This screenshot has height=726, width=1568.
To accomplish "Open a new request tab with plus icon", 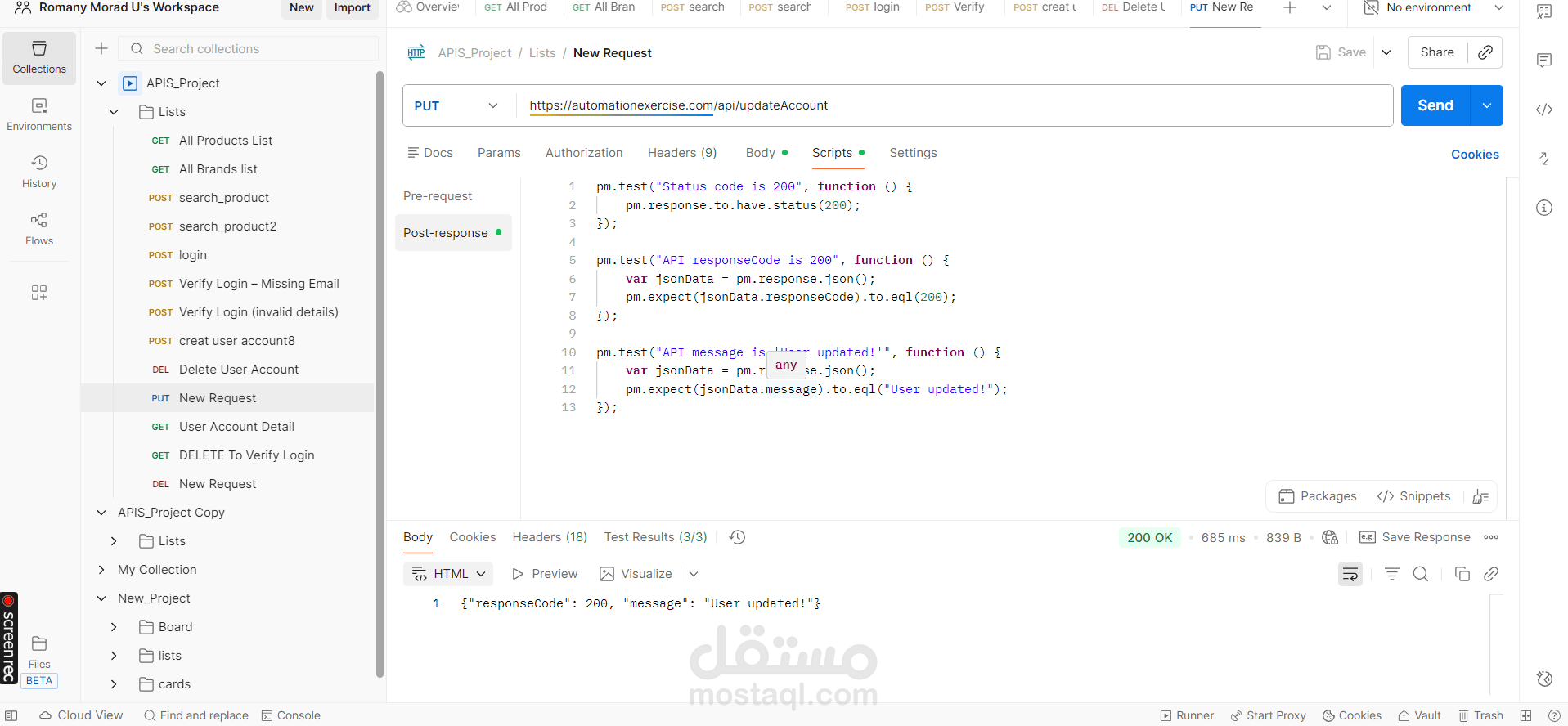I will (x=1290, y=7).
